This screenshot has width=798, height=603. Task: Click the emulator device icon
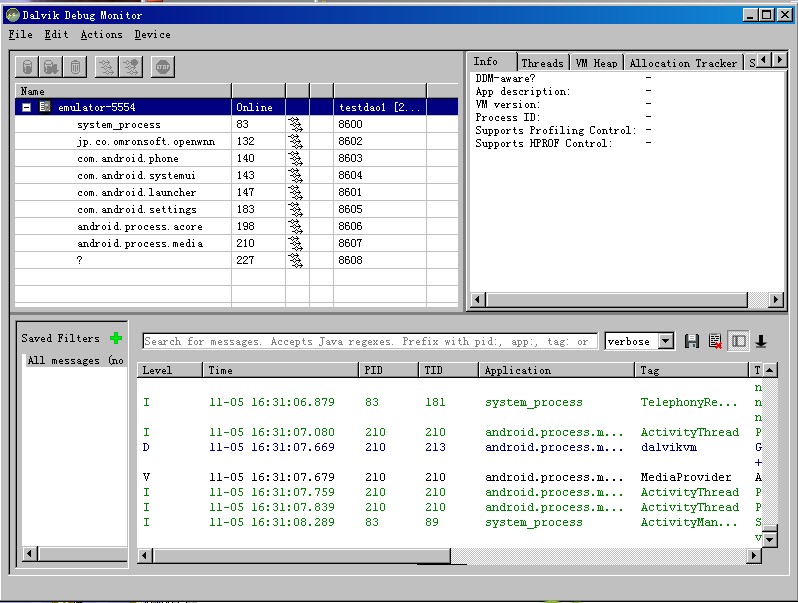(x=45, y=107)
